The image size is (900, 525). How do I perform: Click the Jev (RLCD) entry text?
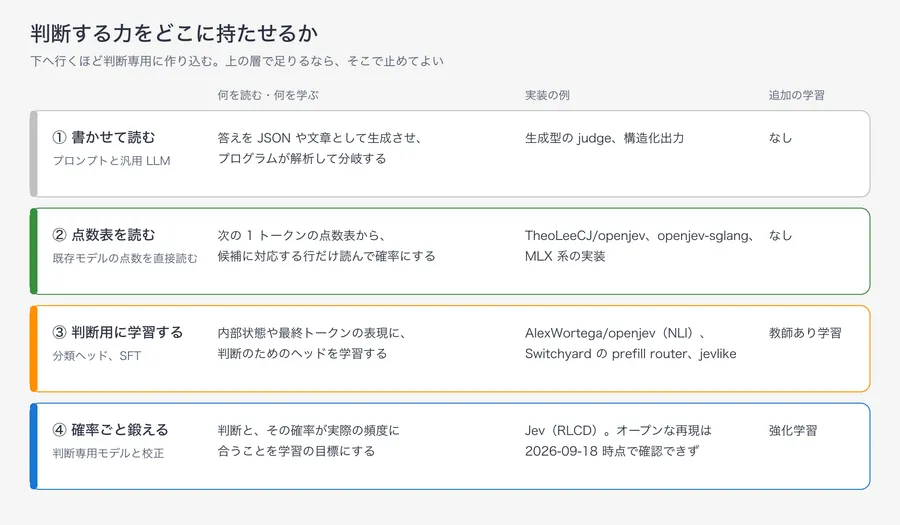pyautogui.click(x=561, y=431)
